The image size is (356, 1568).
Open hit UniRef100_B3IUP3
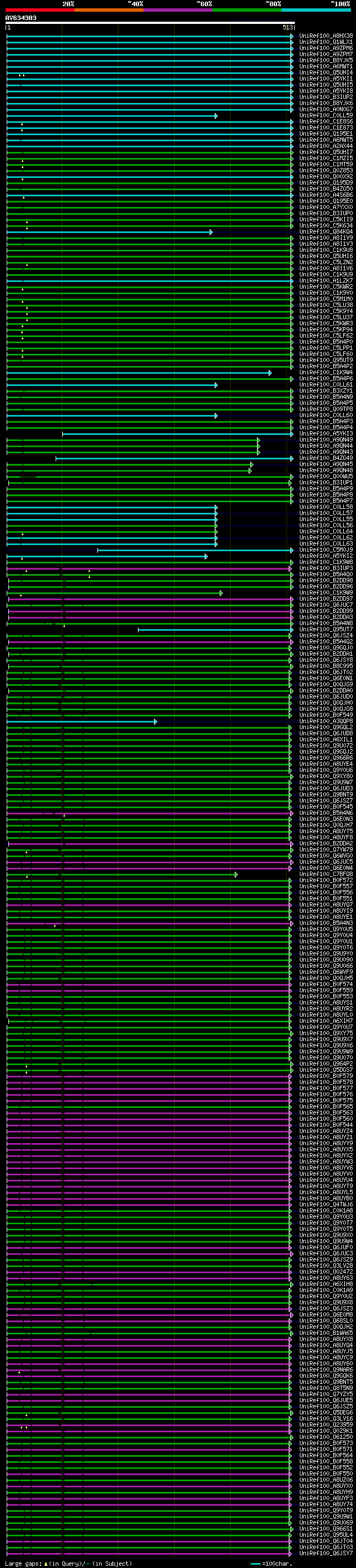click(x=325, y=568)
